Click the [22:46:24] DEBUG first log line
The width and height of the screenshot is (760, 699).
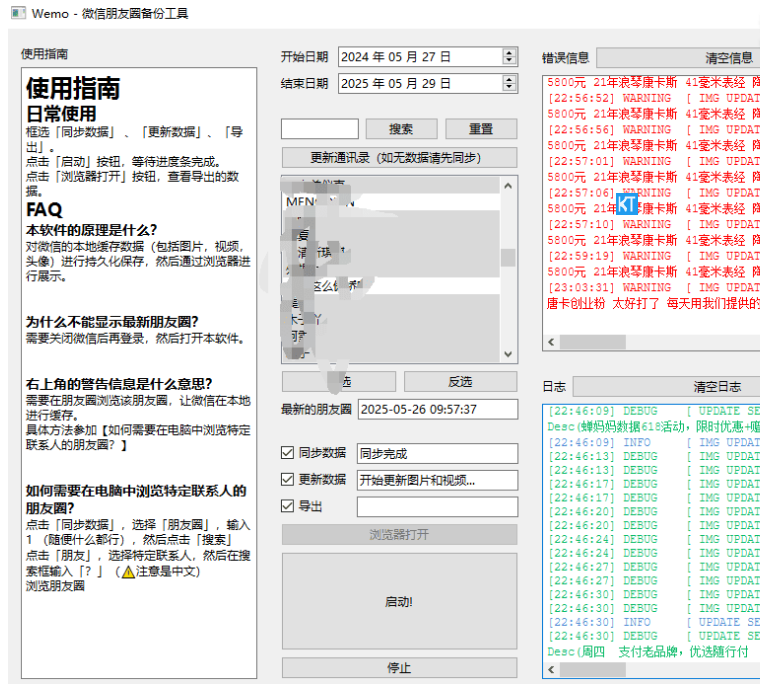point(653,540)
